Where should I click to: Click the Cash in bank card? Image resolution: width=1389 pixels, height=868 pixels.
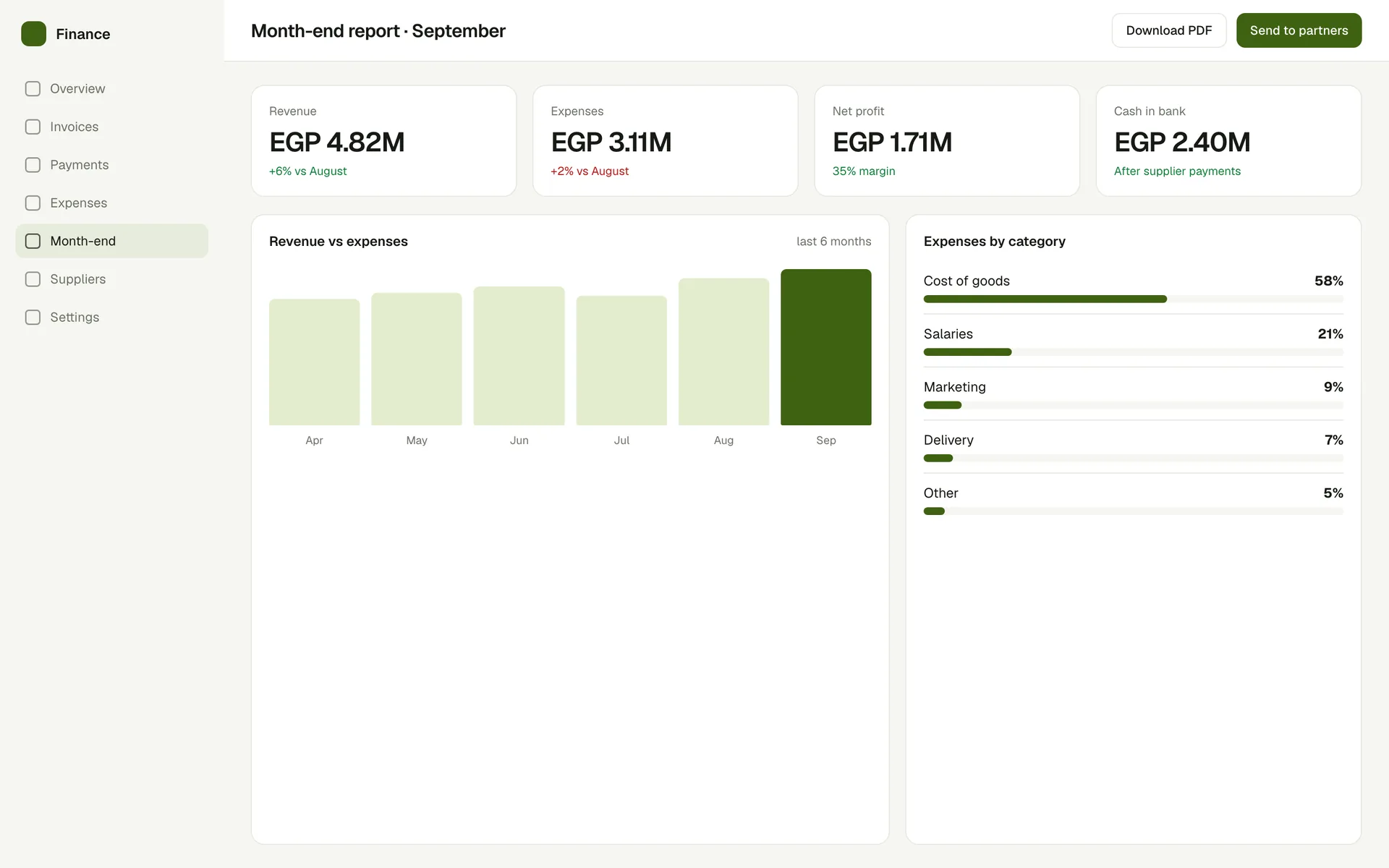(1228, 141)
